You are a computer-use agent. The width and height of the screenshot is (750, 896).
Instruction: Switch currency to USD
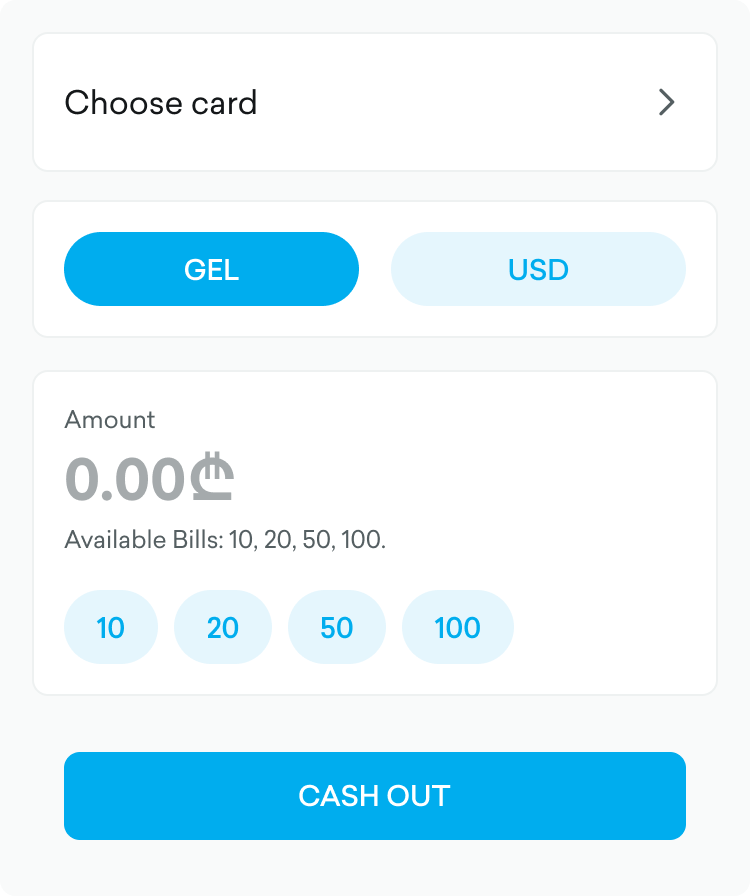tap(538, 269)
